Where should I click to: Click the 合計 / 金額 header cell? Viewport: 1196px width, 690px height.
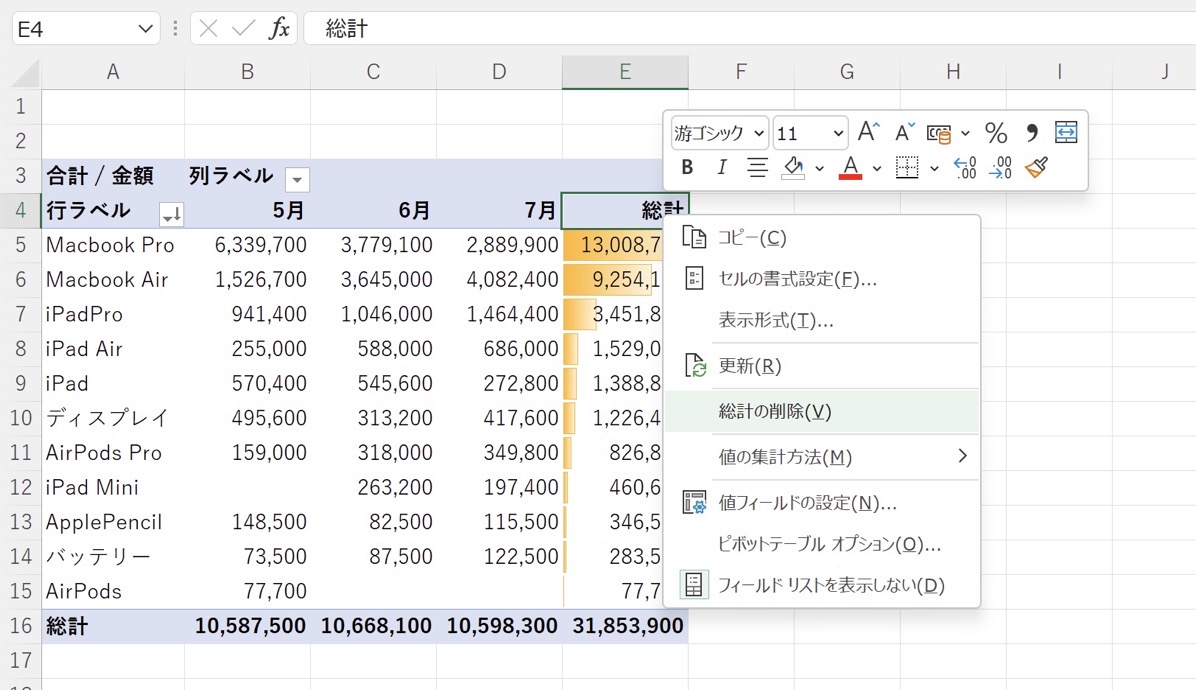pos(113,176)
